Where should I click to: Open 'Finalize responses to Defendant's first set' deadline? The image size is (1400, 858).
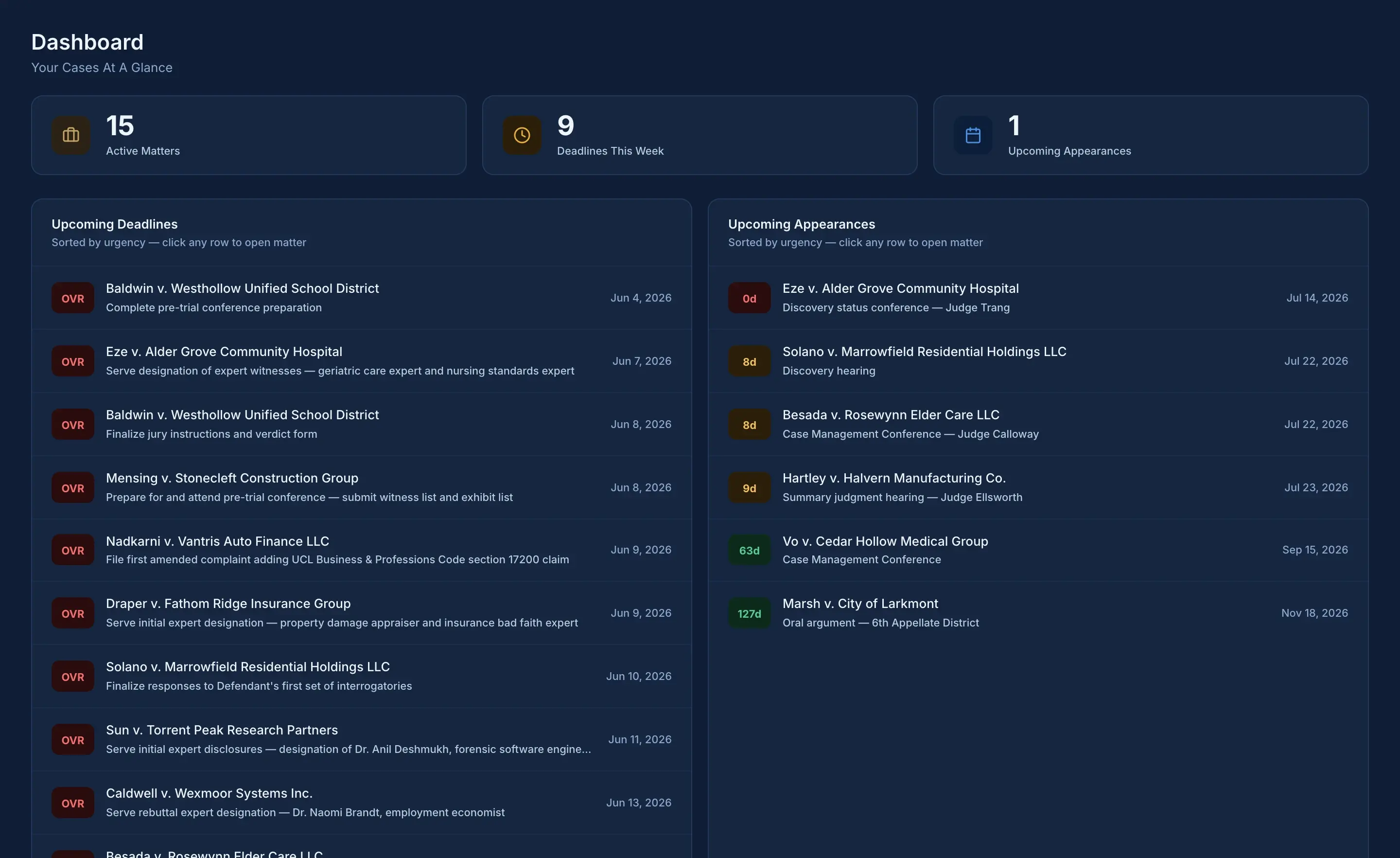pyautogui.click(x=361, y=676)
